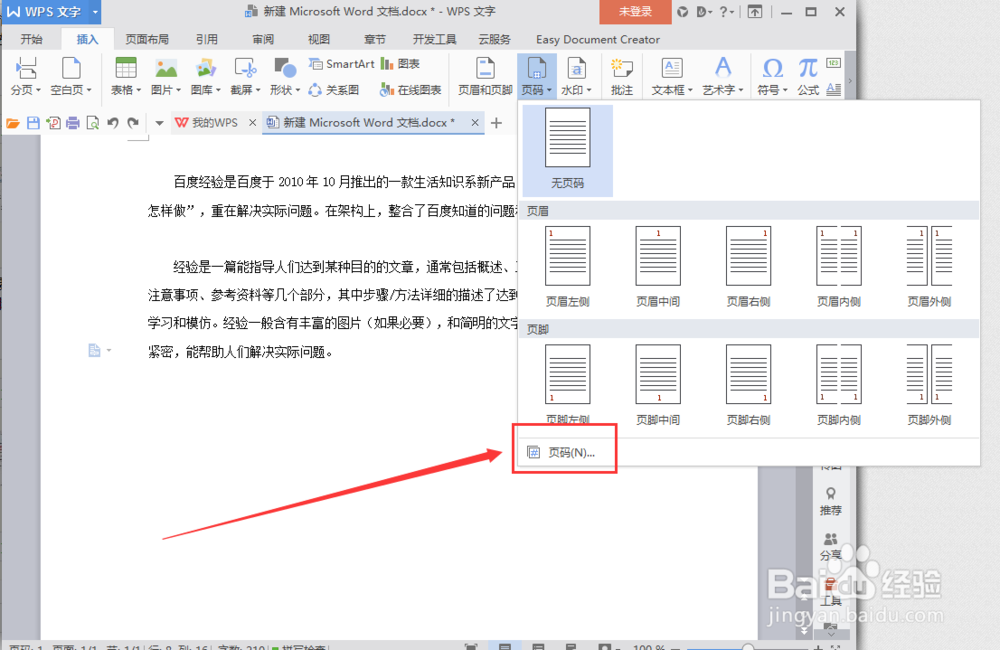Open the 形状 shapes dropdown
This screenshot has width=1000, height=650.
[x=286, y=89]
